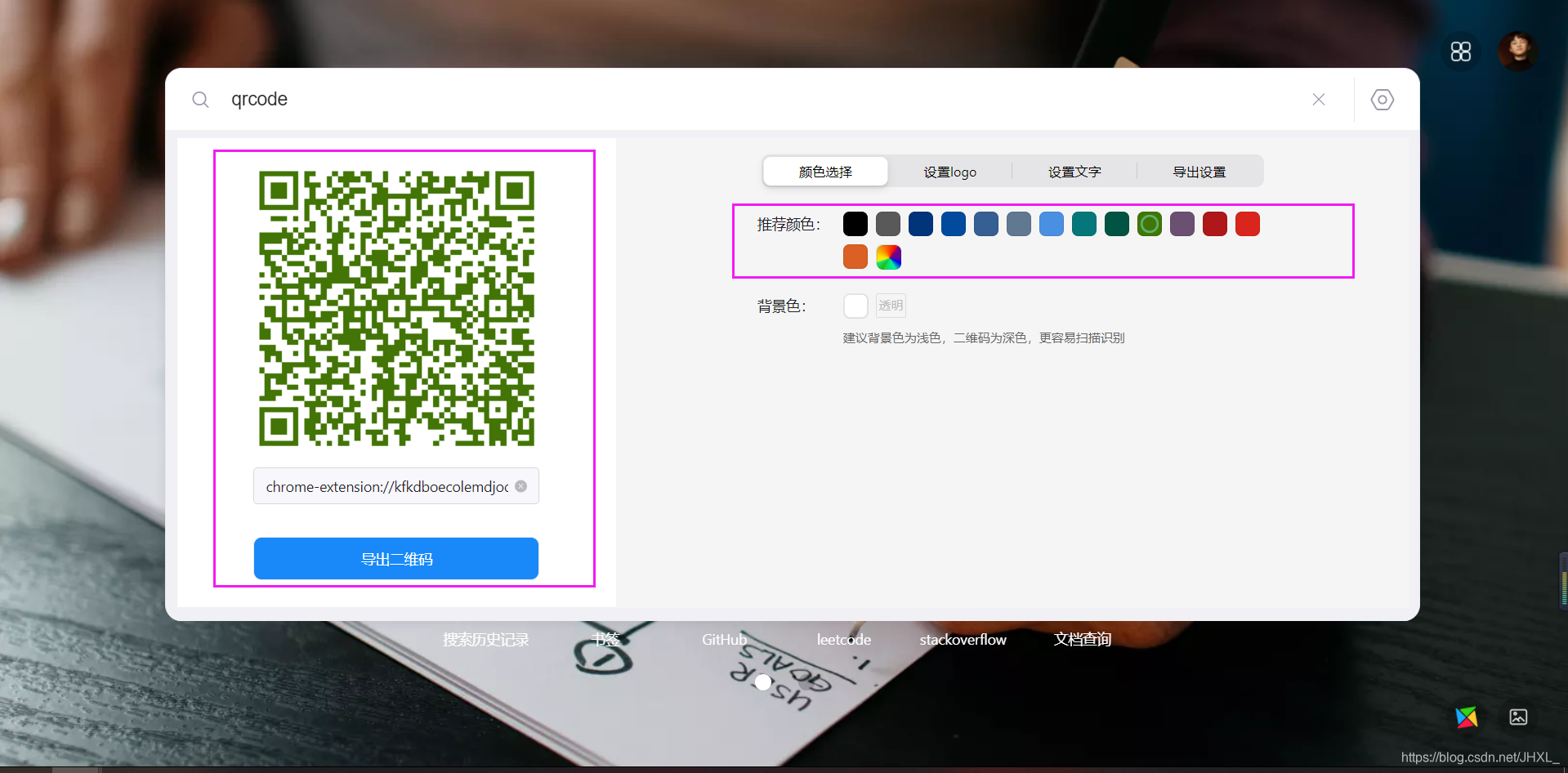Click the profile avatar picture

coord(1517,51)
